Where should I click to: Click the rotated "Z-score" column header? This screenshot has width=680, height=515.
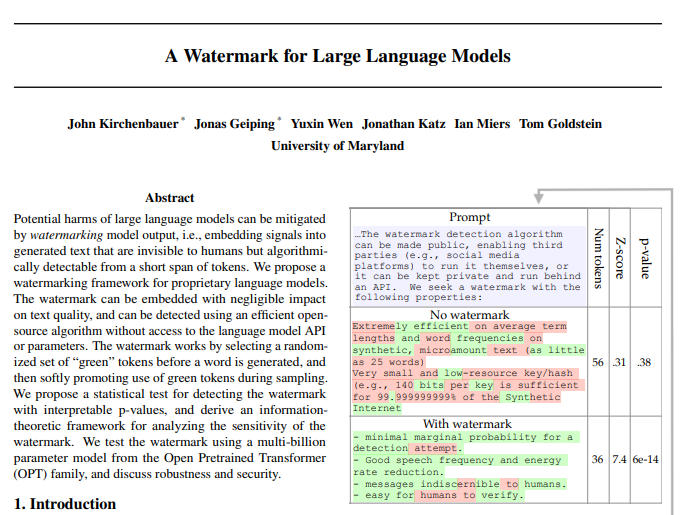(620, 258)
